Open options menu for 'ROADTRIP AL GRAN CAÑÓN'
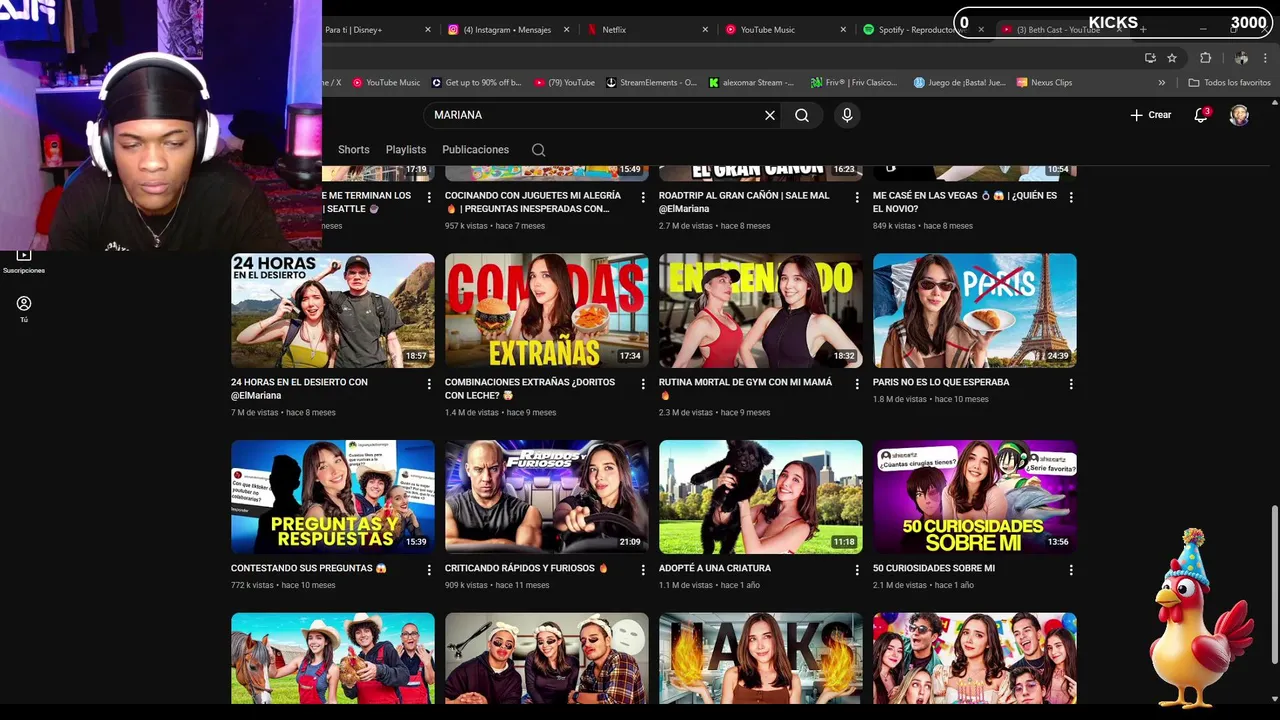This screenshot has height=720, width=1280. (857, 198)
